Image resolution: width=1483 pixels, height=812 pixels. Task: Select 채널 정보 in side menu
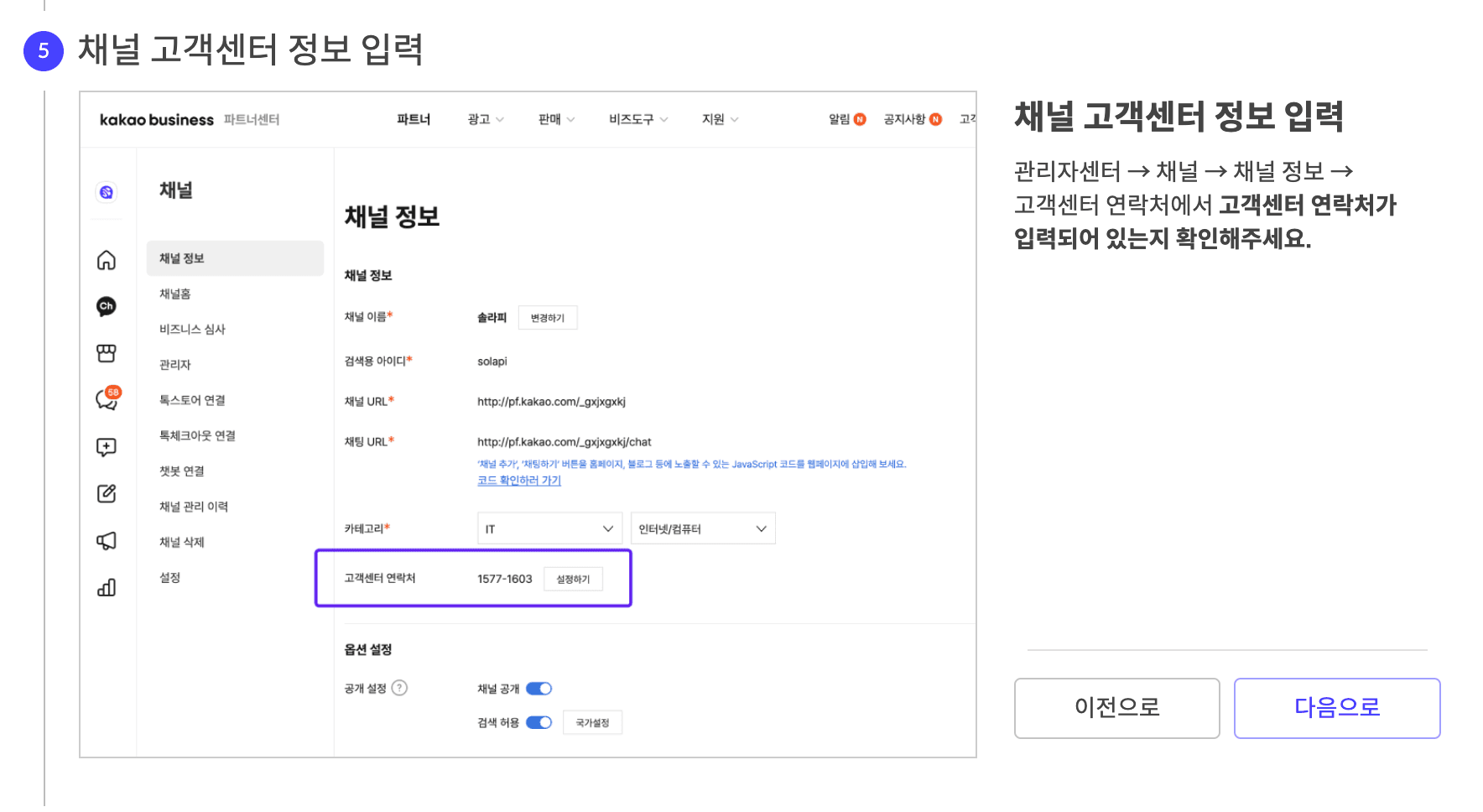pos(235,258)
